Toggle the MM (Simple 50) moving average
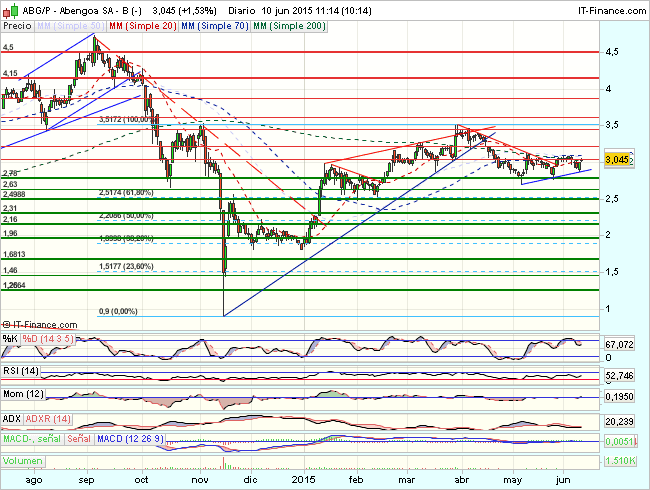650x490 pixels. click(x=70, y=26)
